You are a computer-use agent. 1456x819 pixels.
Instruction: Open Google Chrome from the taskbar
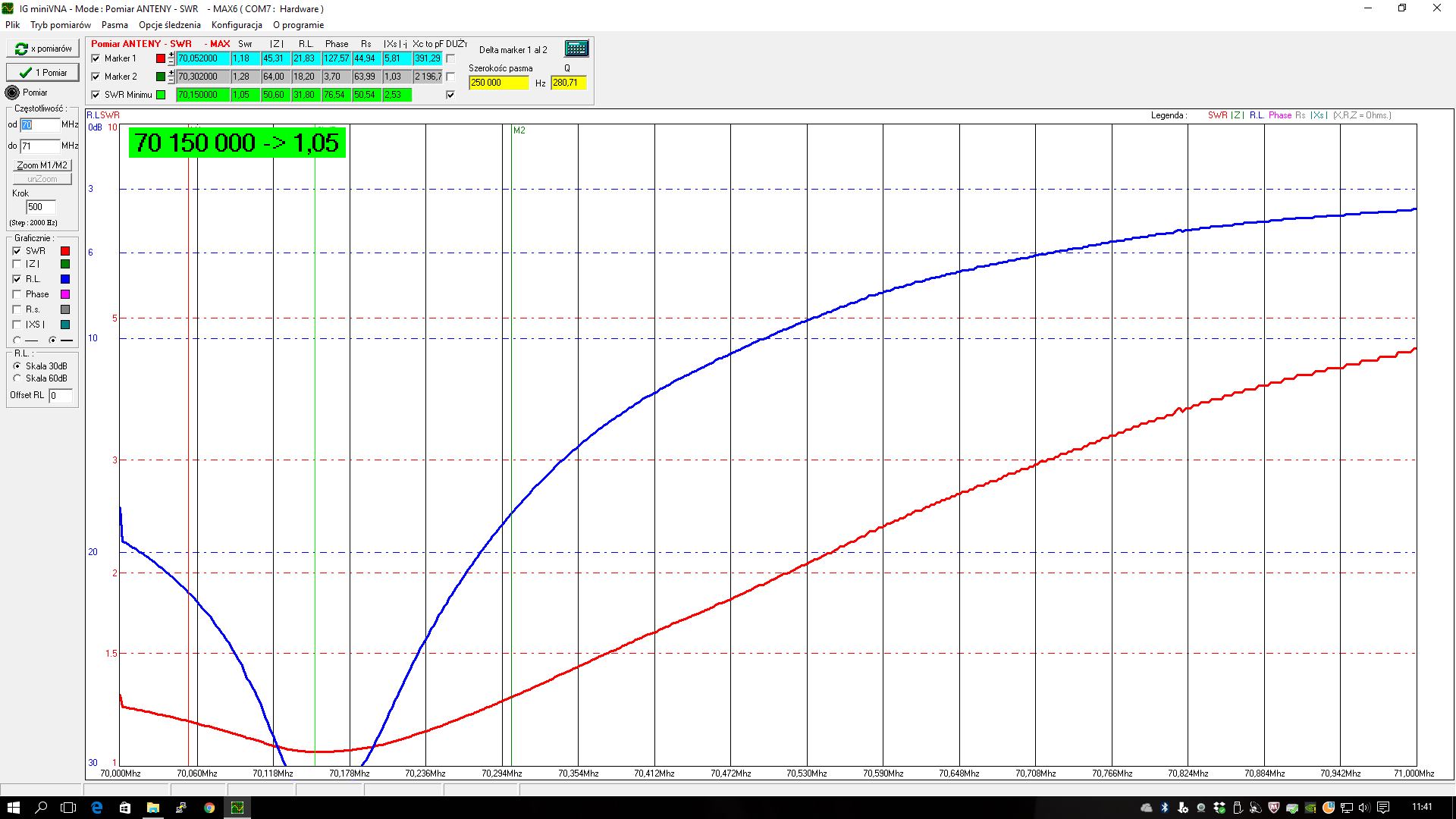point(209,808)
